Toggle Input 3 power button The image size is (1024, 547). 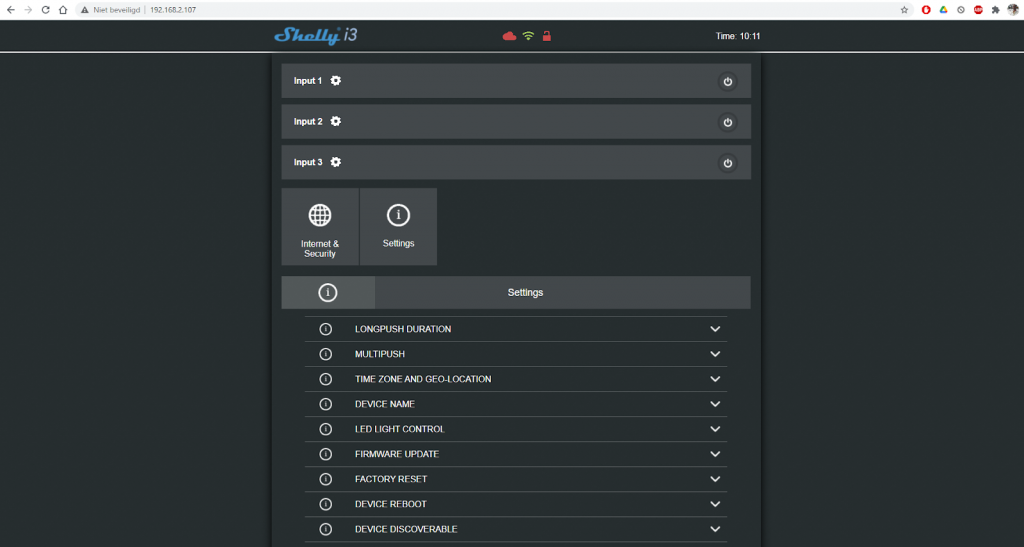(728, 162)
